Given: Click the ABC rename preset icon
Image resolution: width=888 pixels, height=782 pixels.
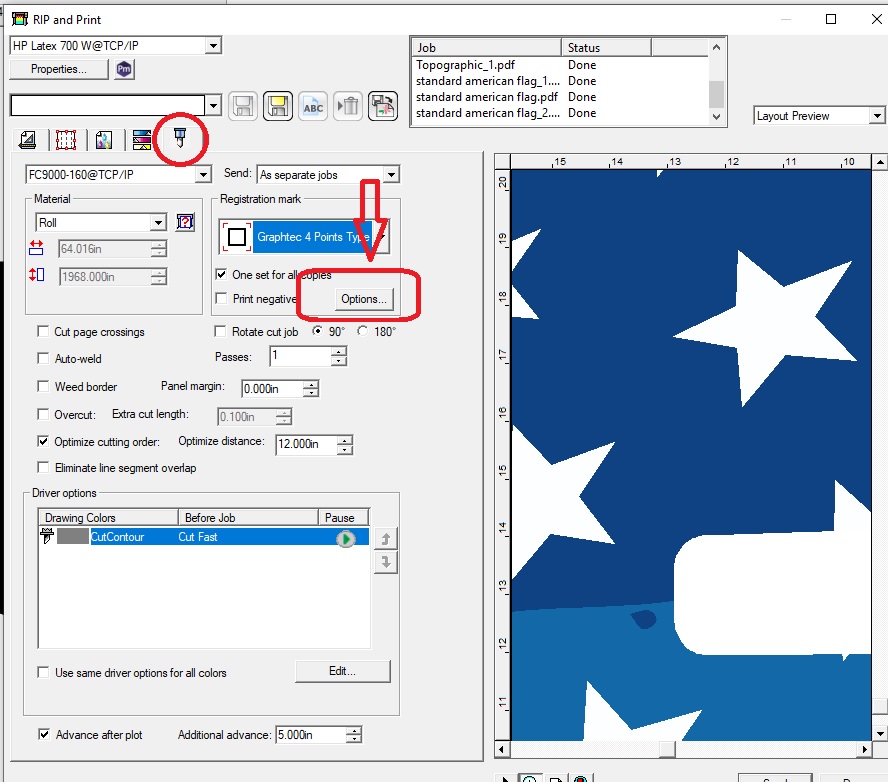Looking at the screenshot, I should coord(313,106).
